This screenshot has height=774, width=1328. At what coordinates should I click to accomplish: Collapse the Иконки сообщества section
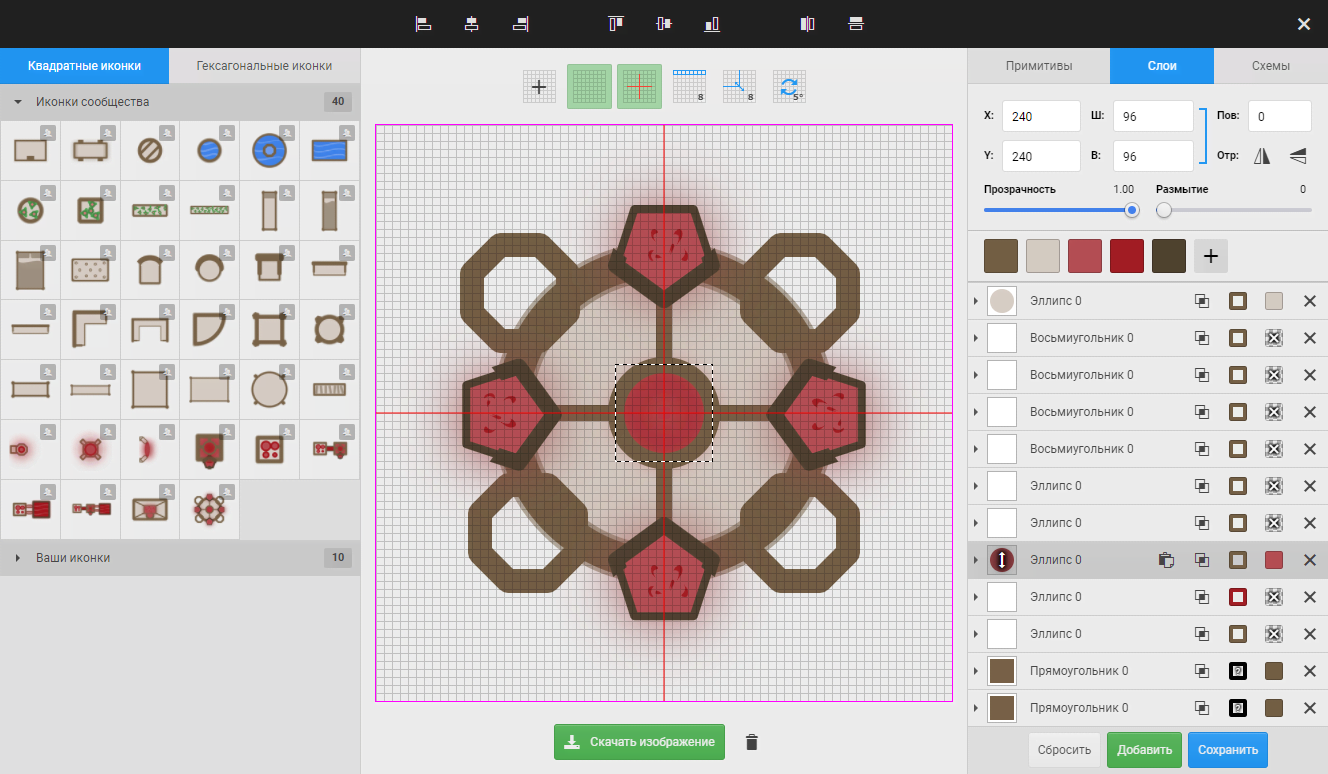tap(18, 102)
